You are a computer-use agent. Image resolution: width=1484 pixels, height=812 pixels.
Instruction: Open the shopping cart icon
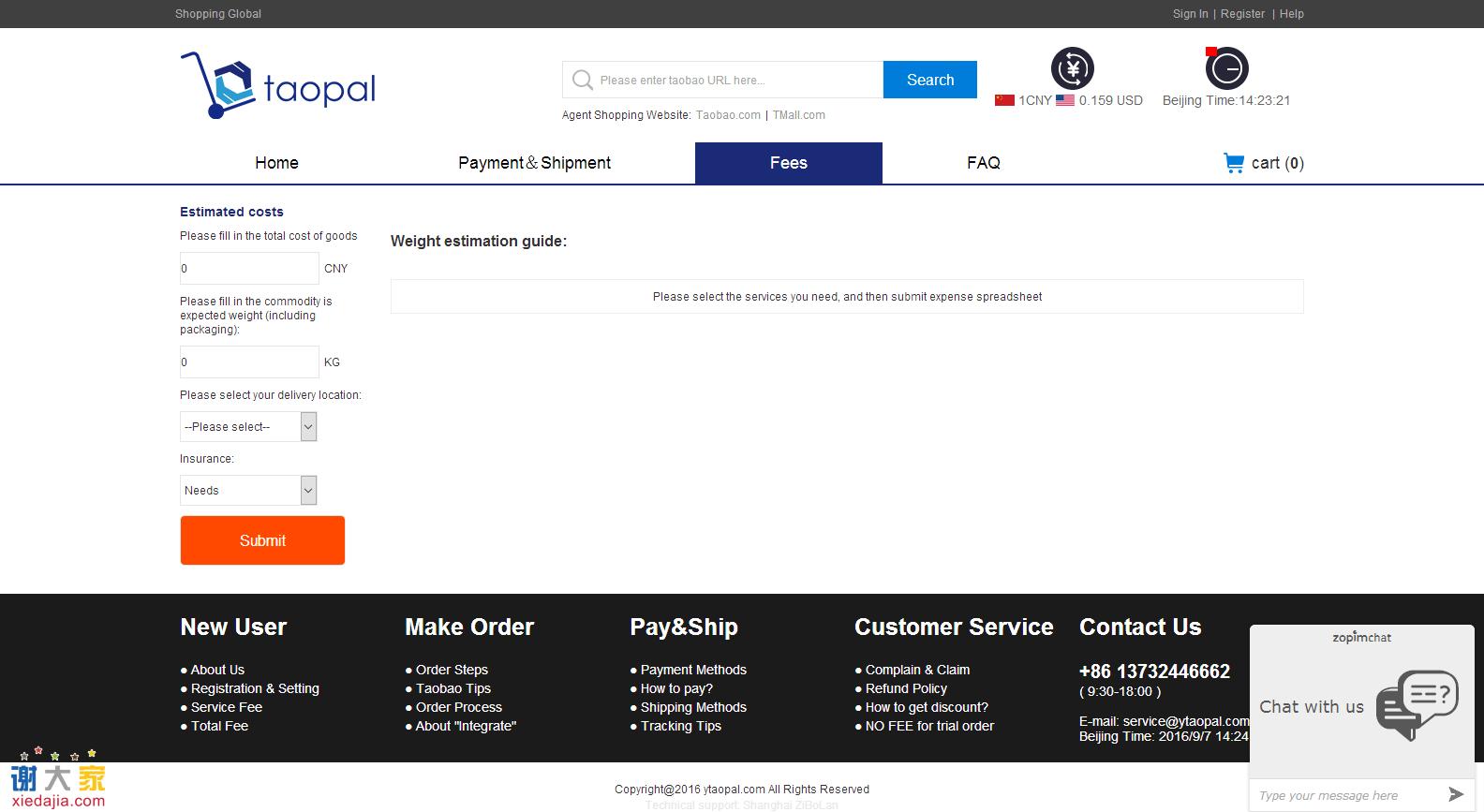pos(1233,163)
